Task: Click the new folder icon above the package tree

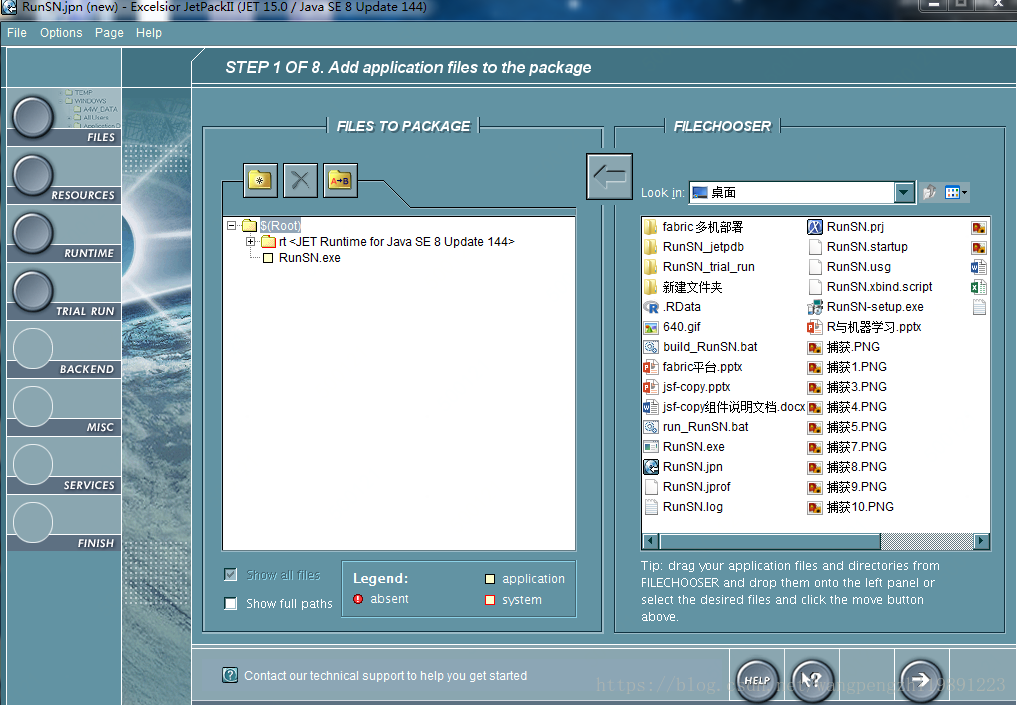Action: click(261, 180)
